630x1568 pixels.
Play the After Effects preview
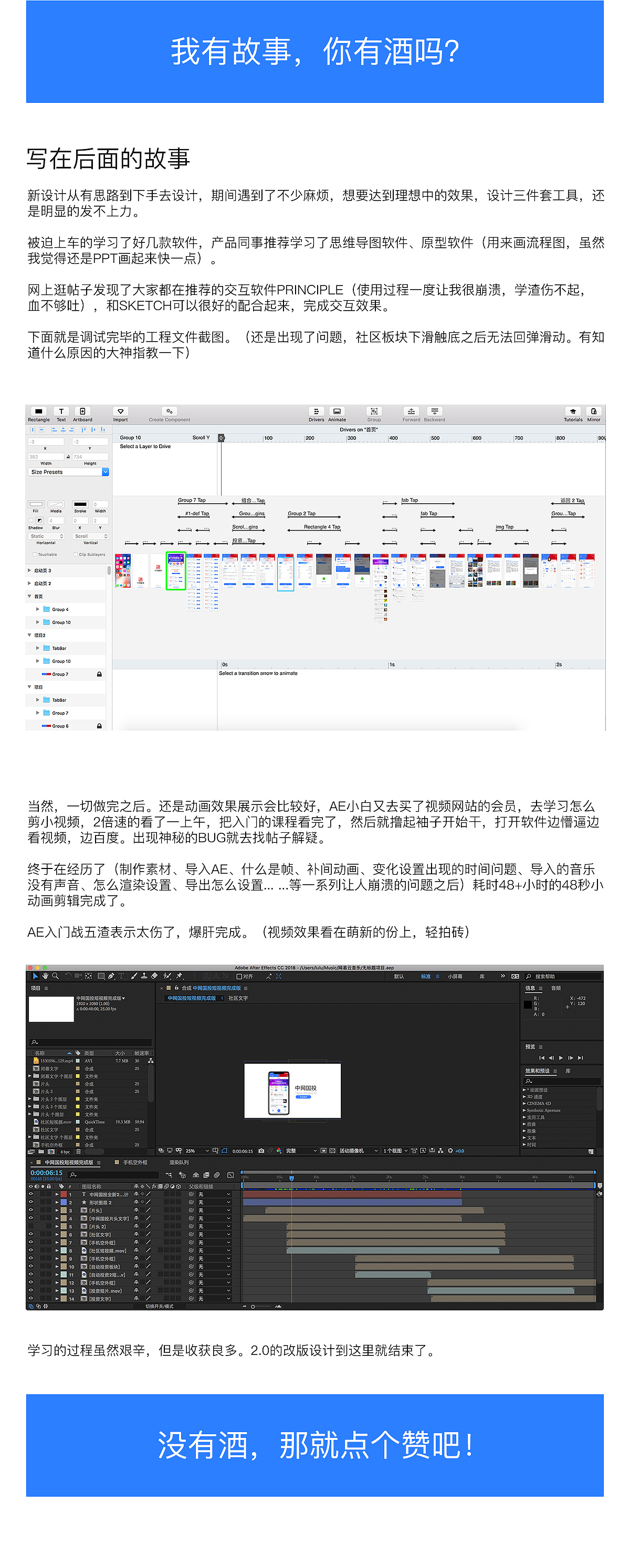click(561, 1058)
